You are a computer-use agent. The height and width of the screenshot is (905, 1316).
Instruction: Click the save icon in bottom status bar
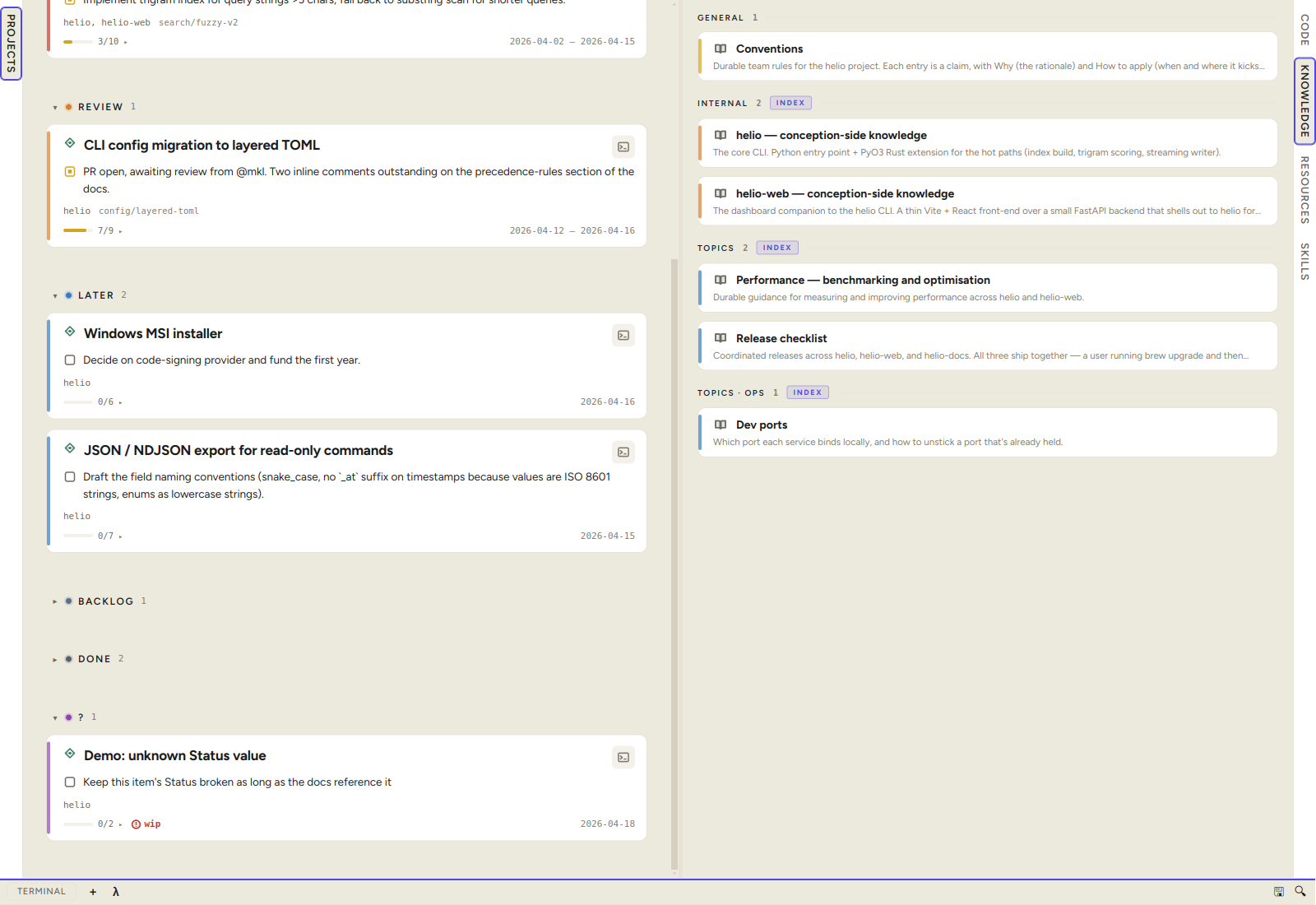(x=1279, y=891)
